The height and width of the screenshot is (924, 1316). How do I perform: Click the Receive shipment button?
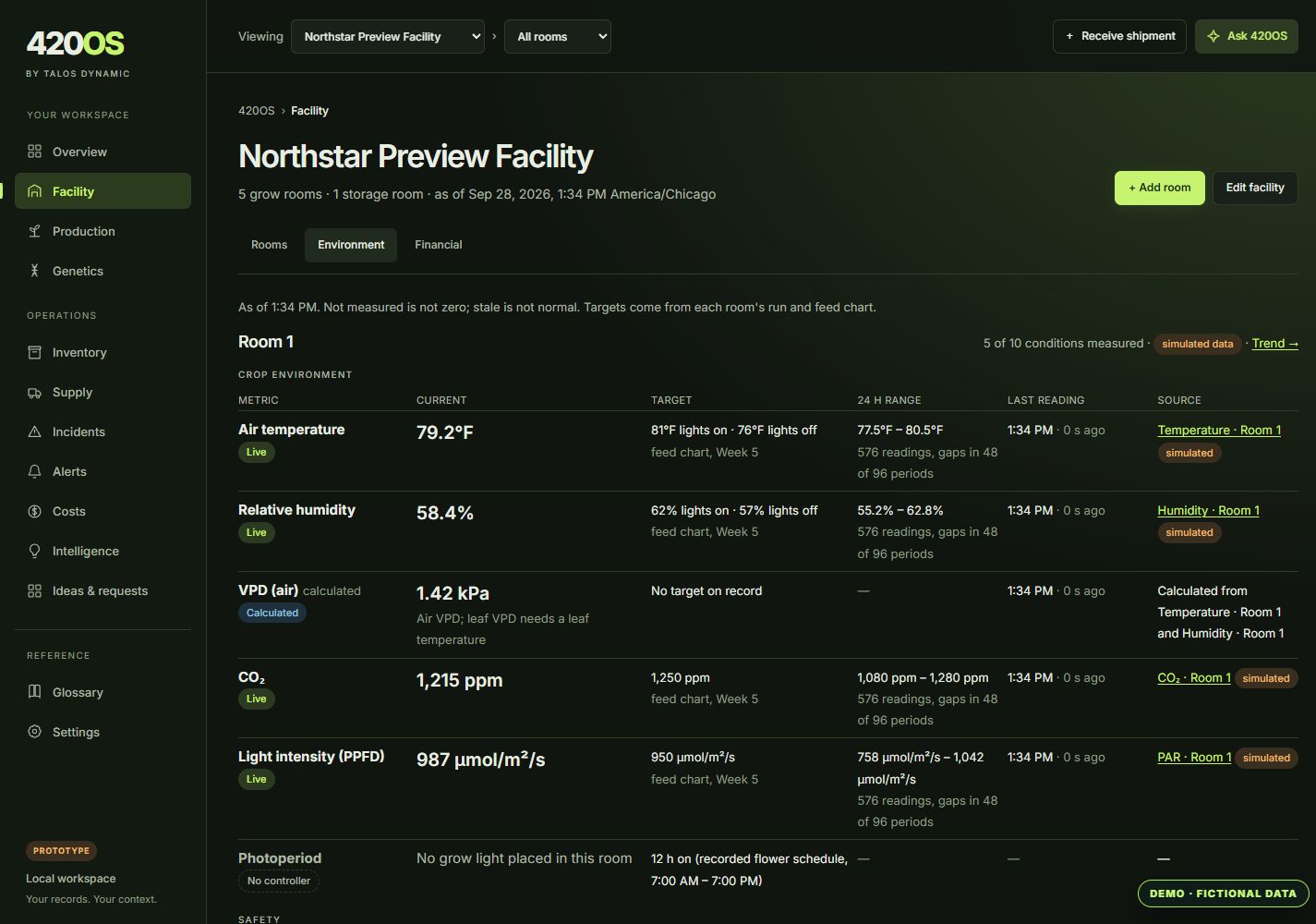pyautogui.click(x=1119, y=36)
